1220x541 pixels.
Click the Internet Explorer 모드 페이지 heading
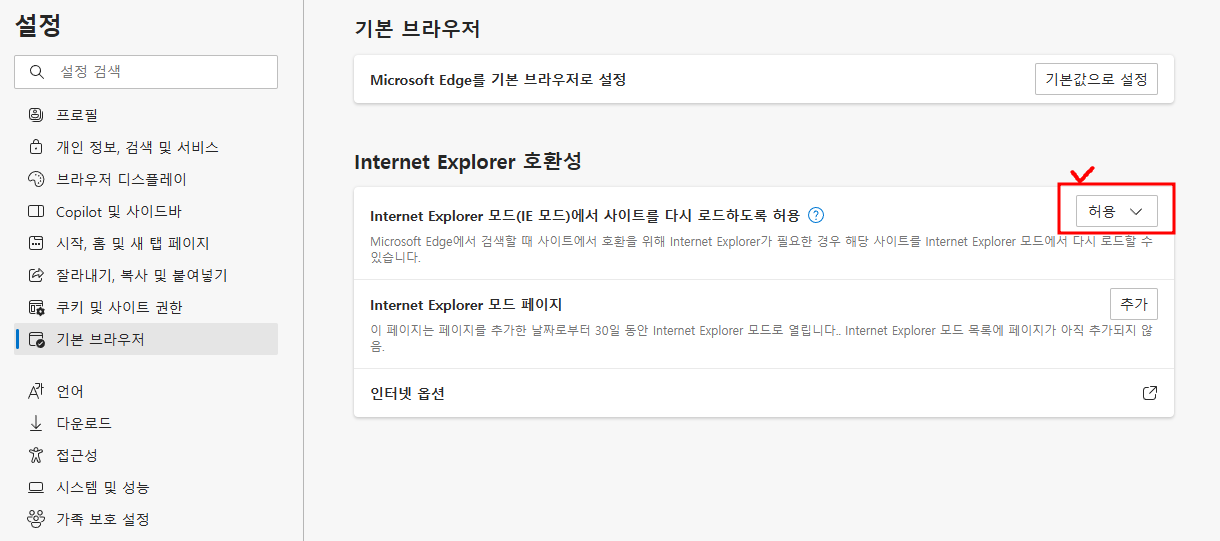click(467, 305)
